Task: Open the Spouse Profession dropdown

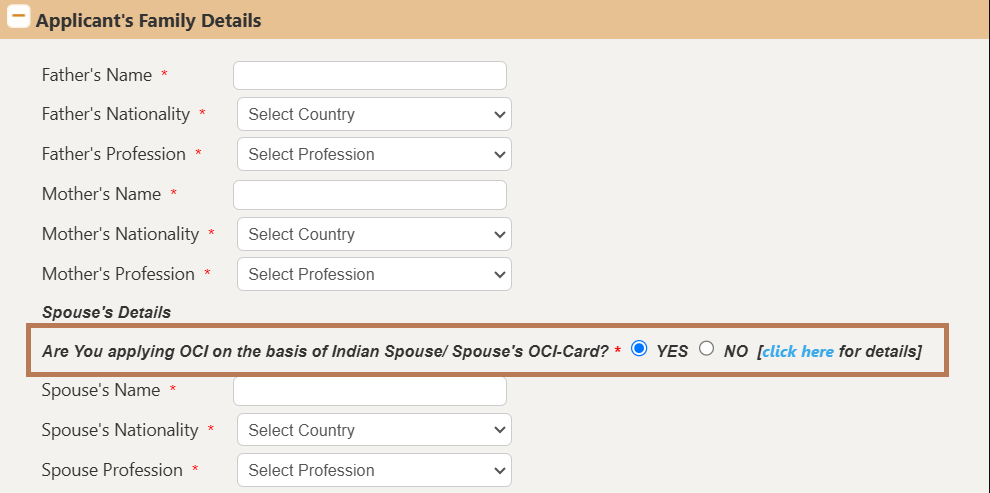Action: 374,470
